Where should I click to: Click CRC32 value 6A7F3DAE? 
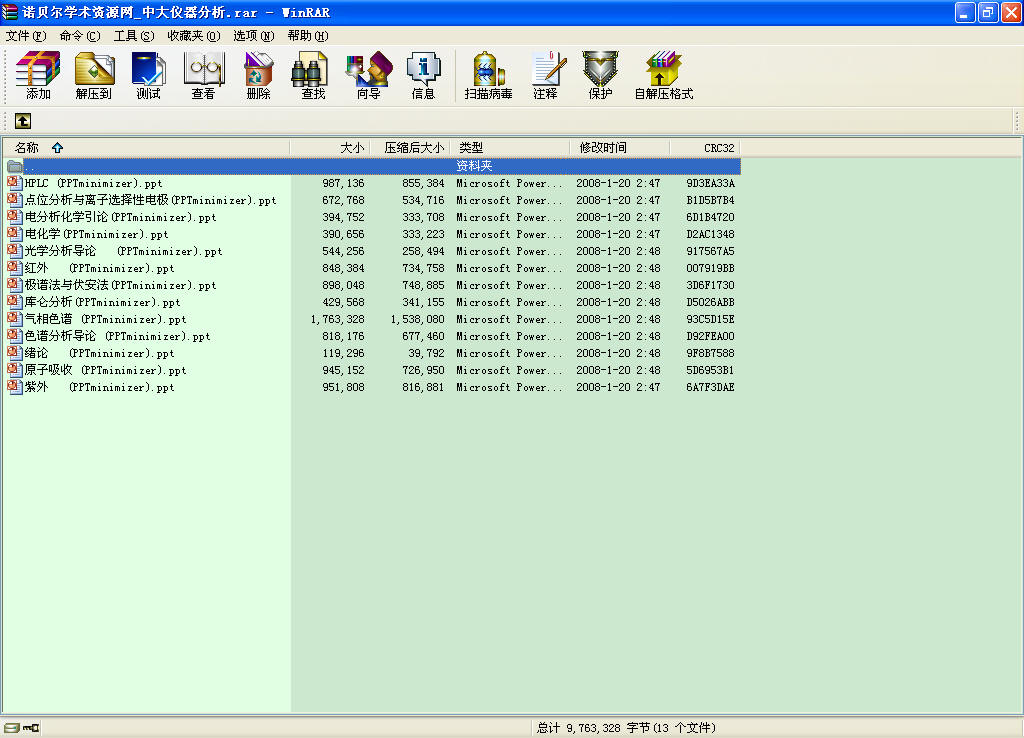point(710,387)
